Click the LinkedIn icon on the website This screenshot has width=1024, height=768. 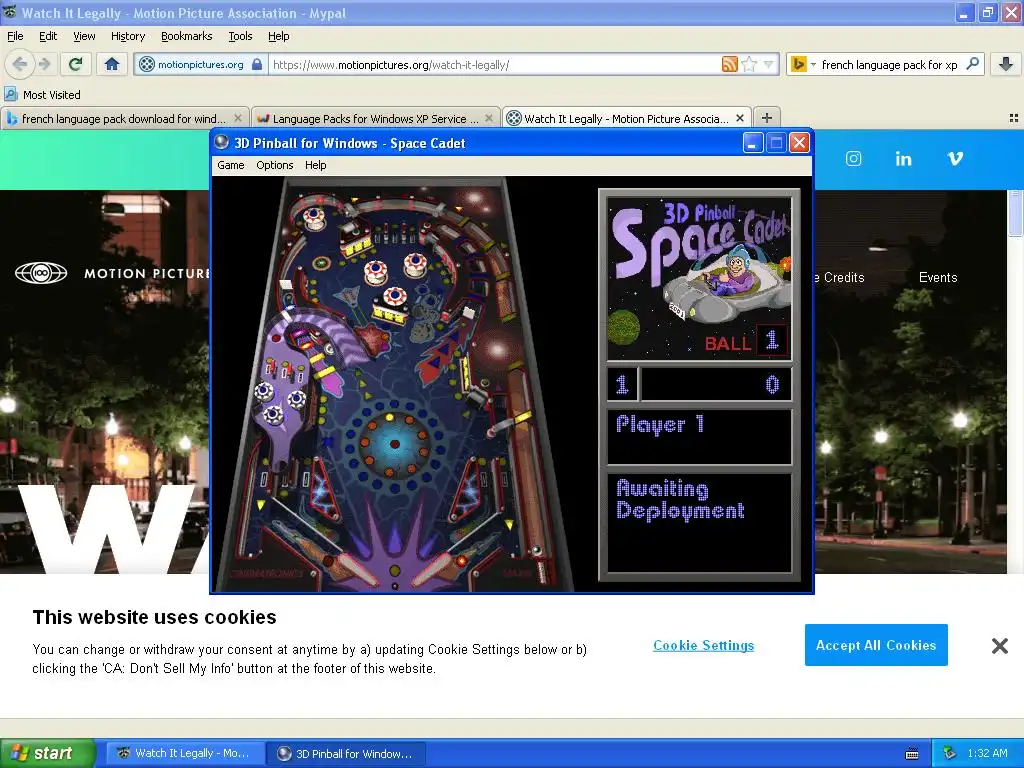click(x=903, y=158)
